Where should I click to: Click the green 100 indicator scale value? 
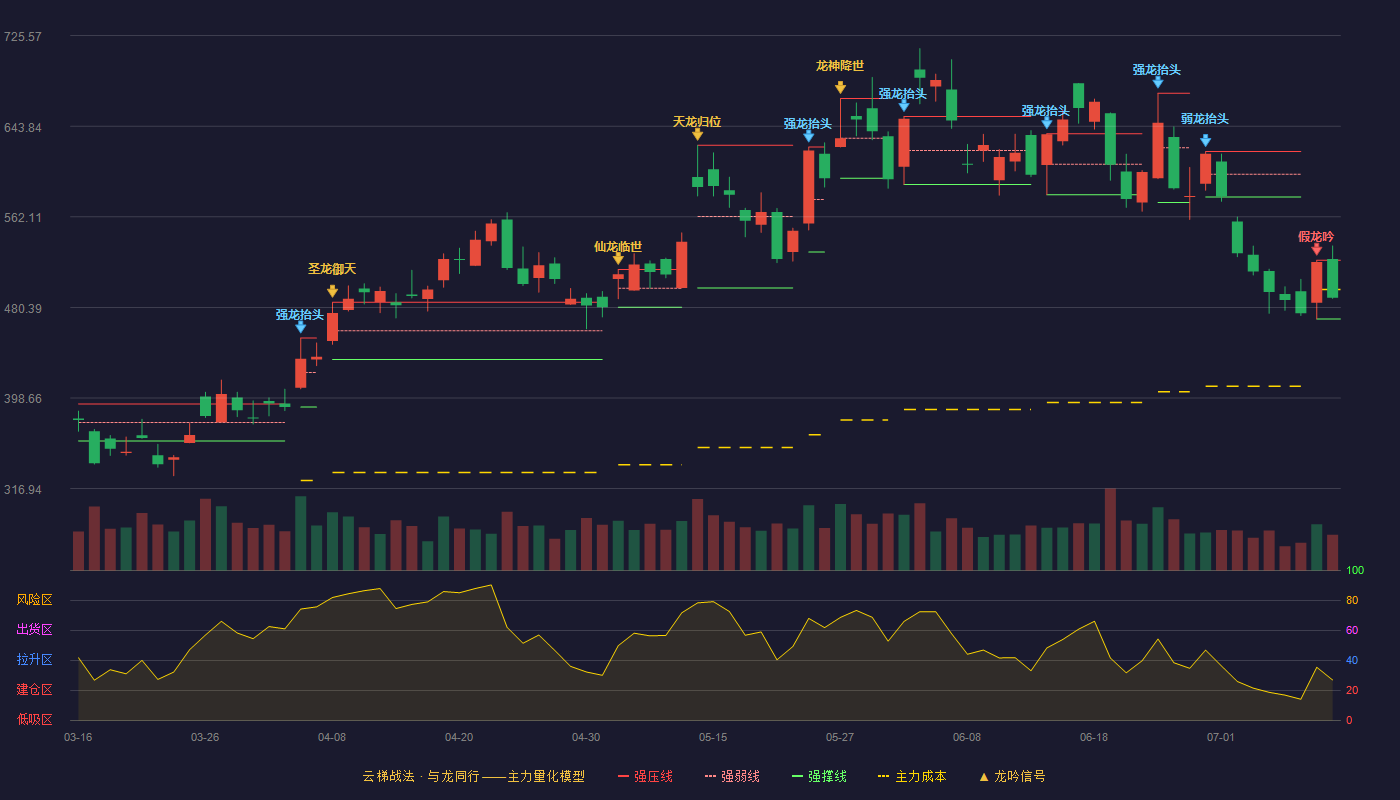click(x=1355, y=571)
